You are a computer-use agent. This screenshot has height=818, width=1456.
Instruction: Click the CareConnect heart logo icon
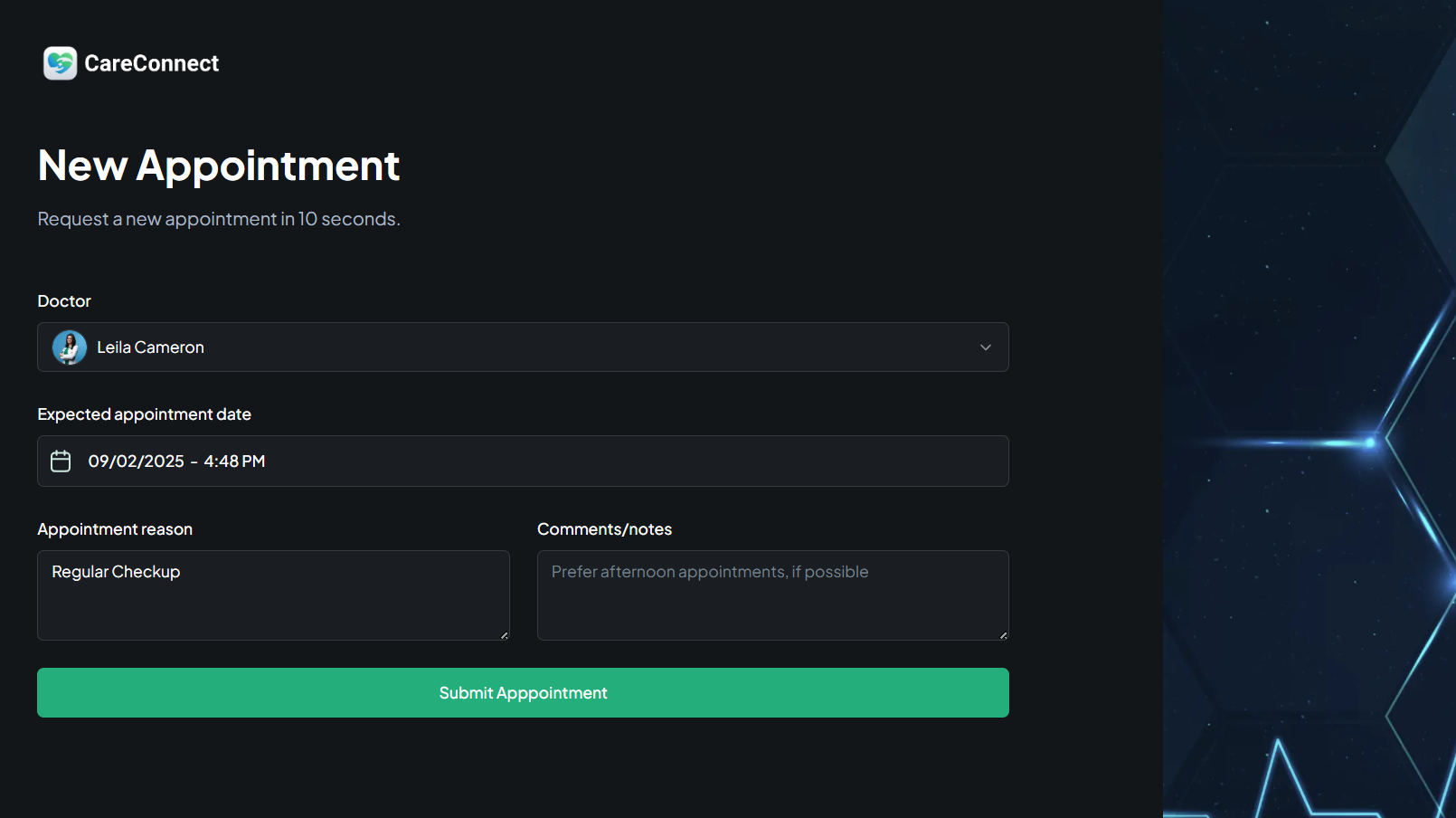tap(60, 63)
